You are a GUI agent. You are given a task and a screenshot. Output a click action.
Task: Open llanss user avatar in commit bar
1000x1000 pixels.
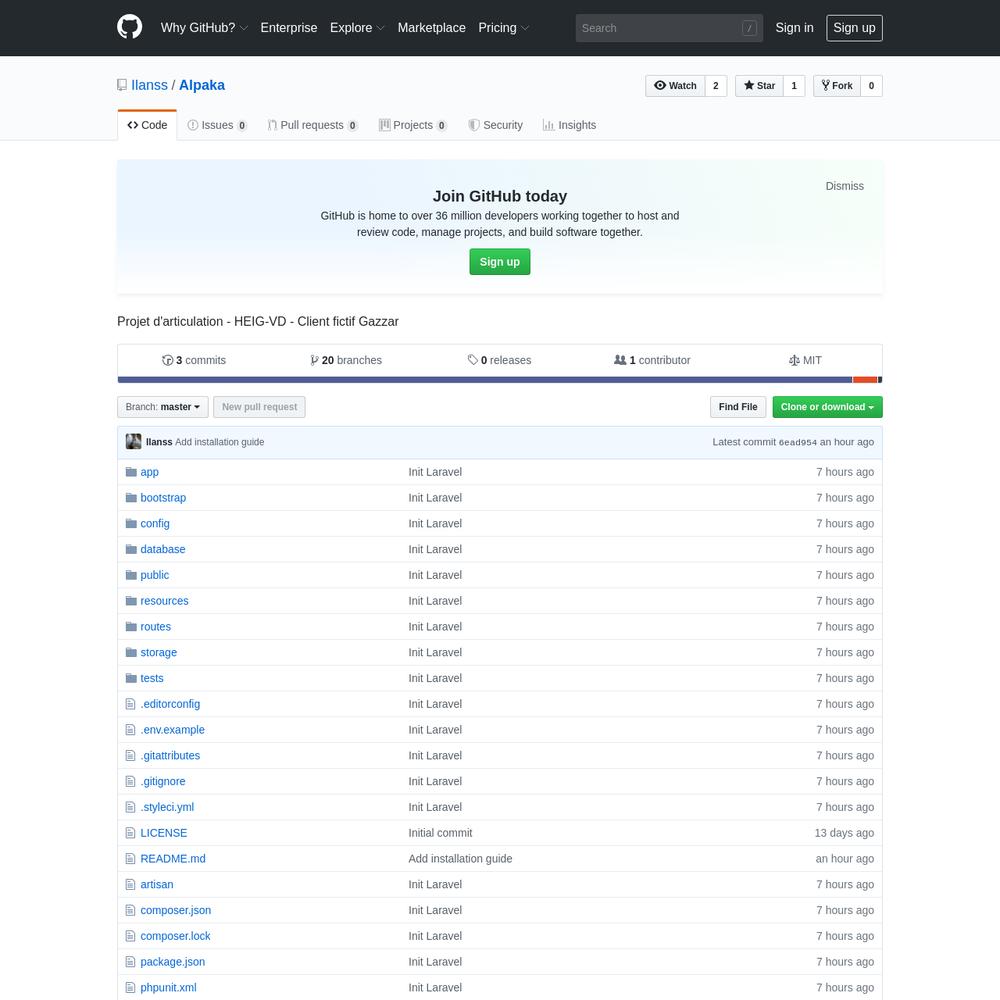[133, 441]
